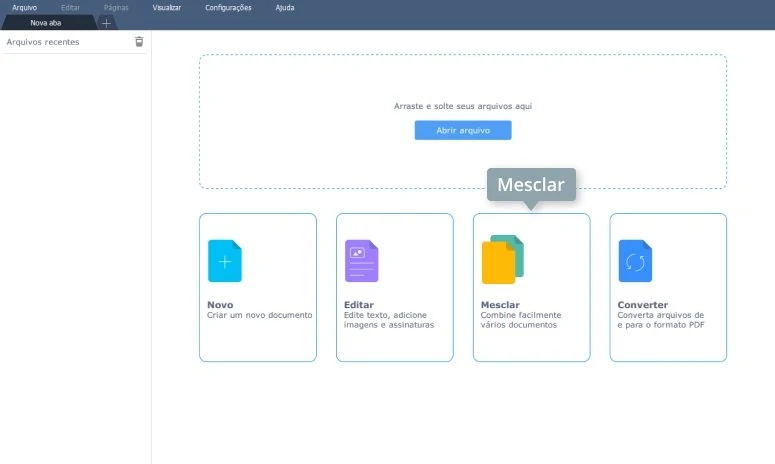Click the purple Editar card icon
Screen dimensions: 775x464
(361, 261)
